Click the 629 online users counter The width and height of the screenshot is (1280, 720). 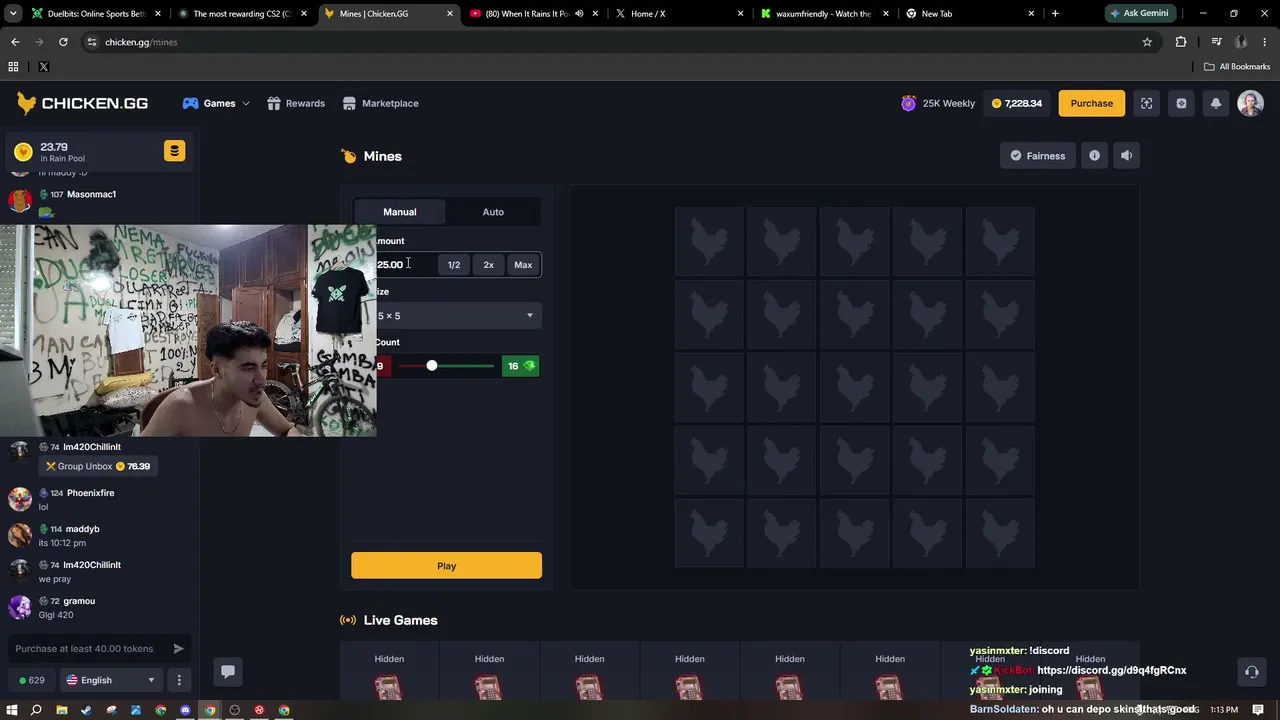tap(32, 680)
